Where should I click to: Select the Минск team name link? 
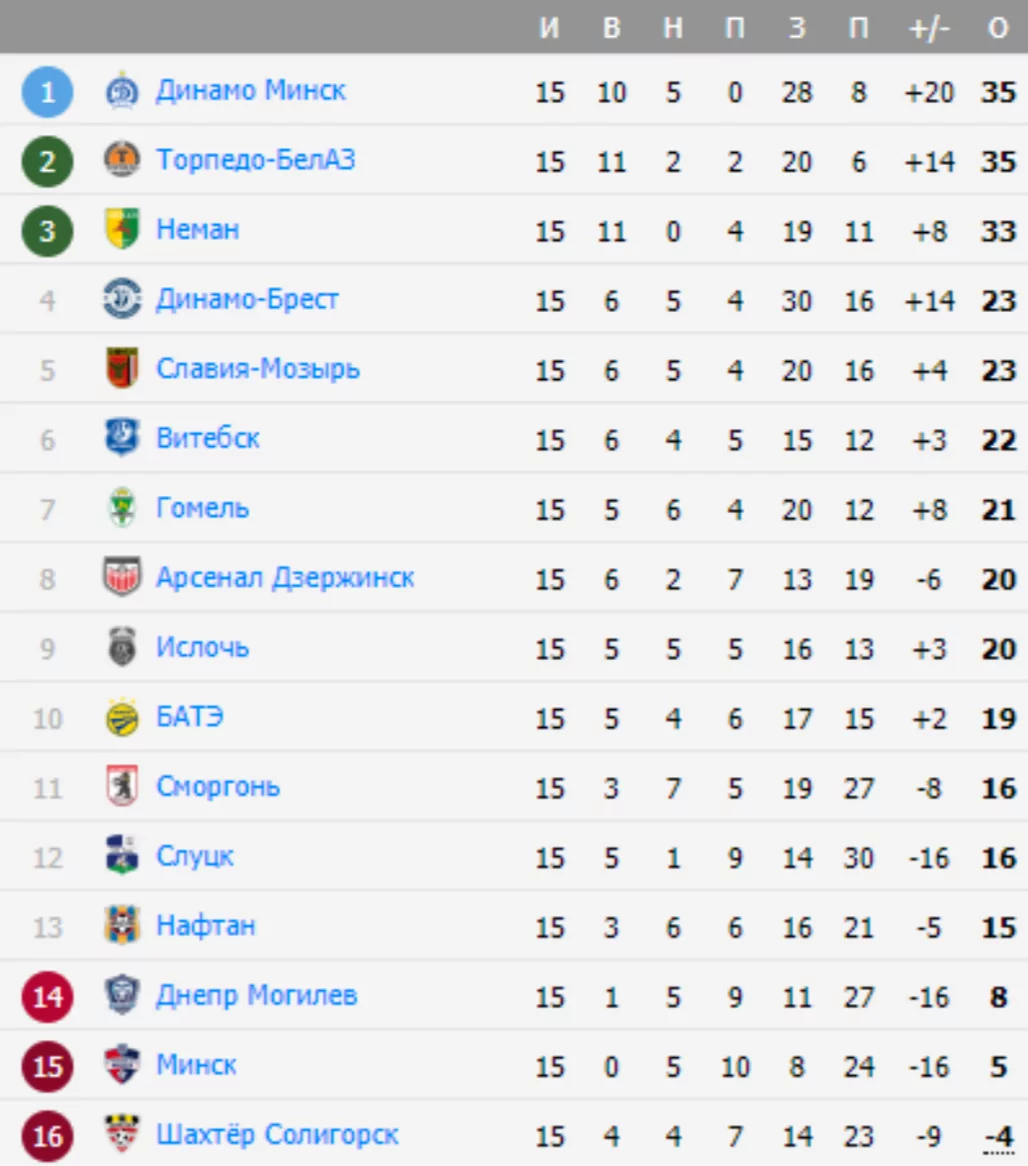196,1064
